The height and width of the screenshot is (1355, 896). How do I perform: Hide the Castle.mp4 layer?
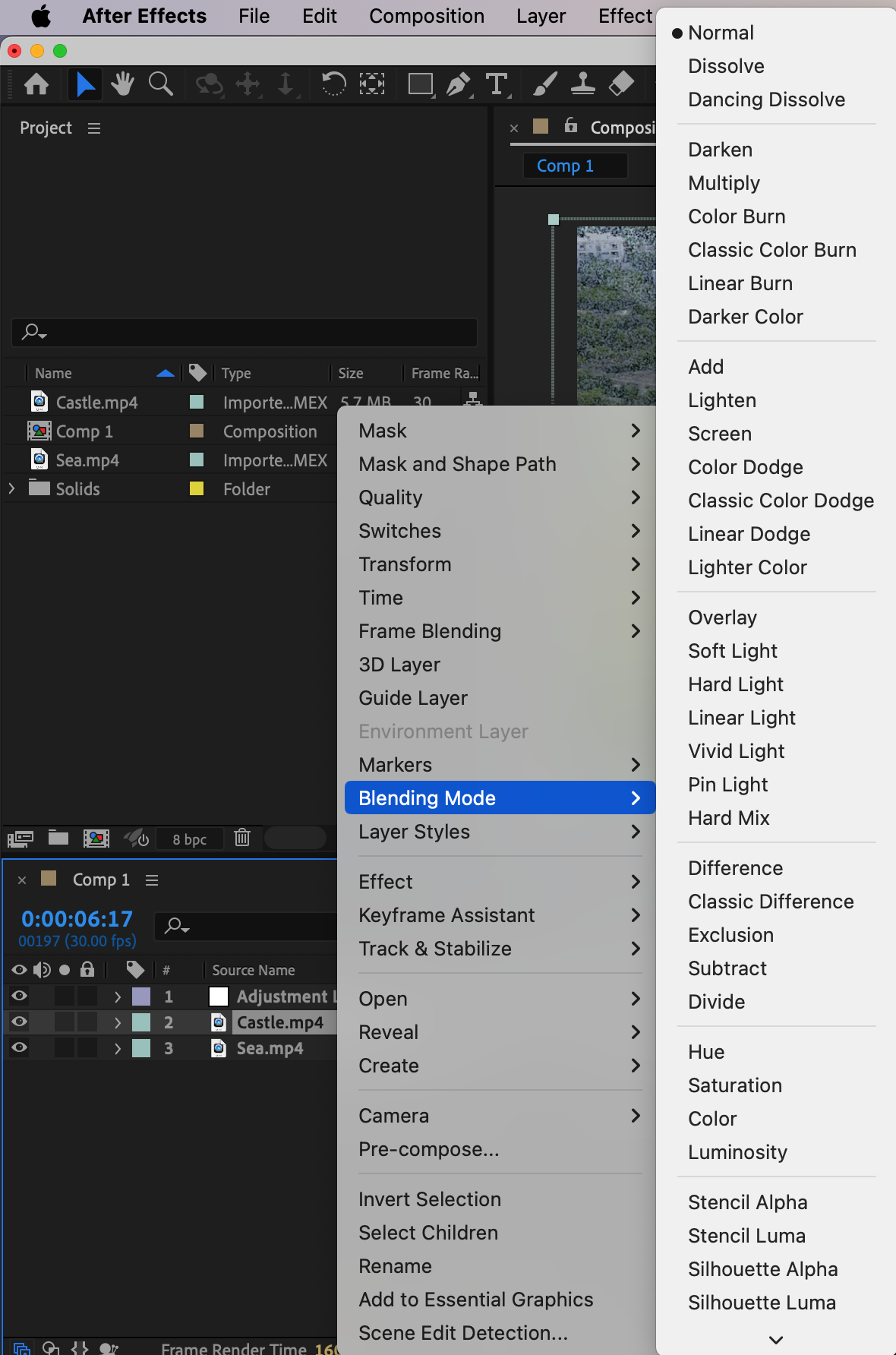pyautogui.click(x=20, y=1022)
